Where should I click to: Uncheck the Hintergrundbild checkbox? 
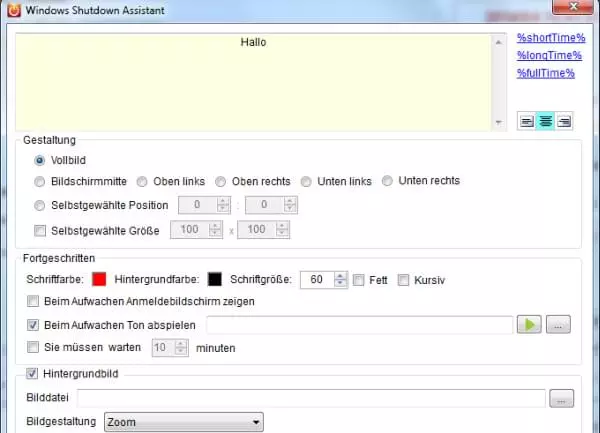[x=32, y=373]
